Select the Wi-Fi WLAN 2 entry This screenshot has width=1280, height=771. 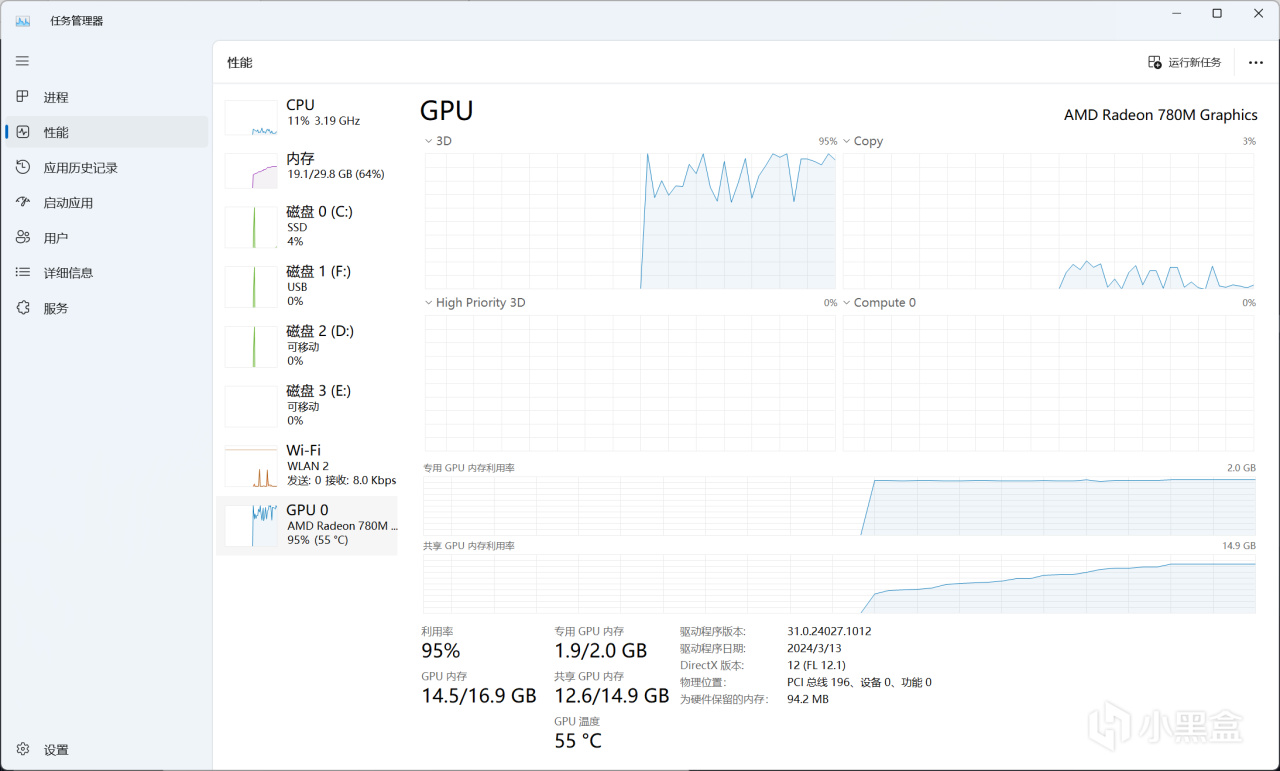tap(307, 465)
